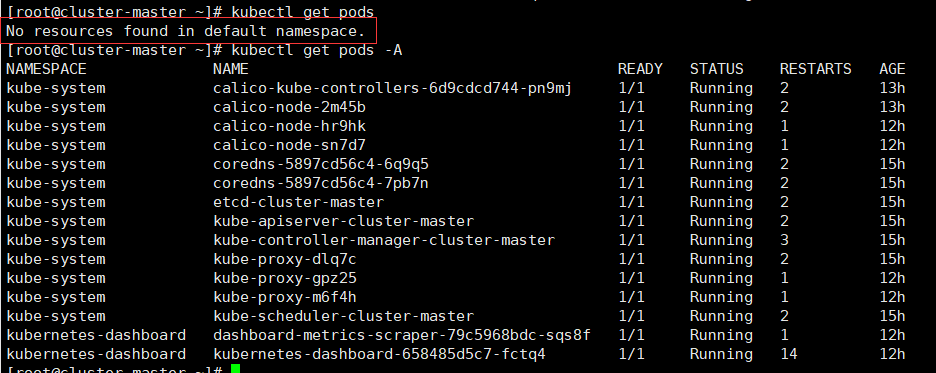Select kube-scheduler-cluster-master pod name
Image resolution: width=936 pixels, height=373 pixels.
(343, 316)
